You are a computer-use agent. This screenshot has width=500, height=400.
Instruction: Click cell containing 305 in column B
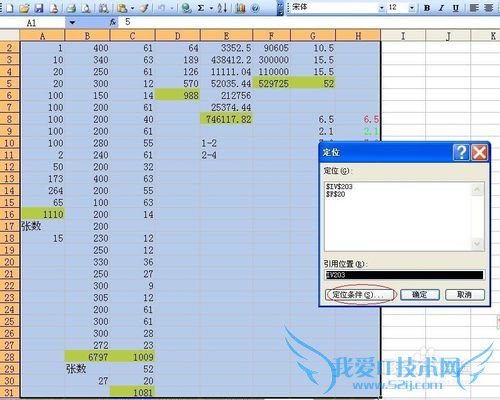click(87, 298)
